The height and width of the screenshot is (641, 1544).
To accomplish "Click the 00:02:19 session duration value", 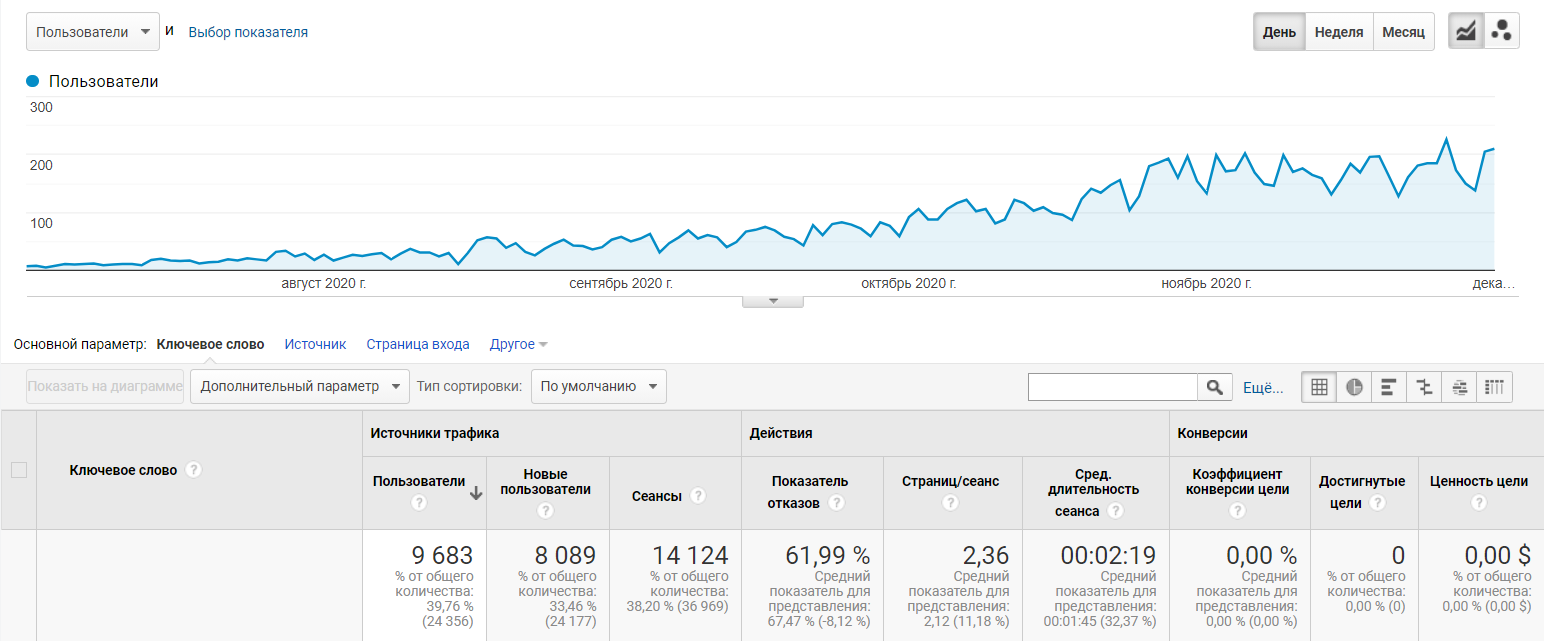I will 1109,555.
